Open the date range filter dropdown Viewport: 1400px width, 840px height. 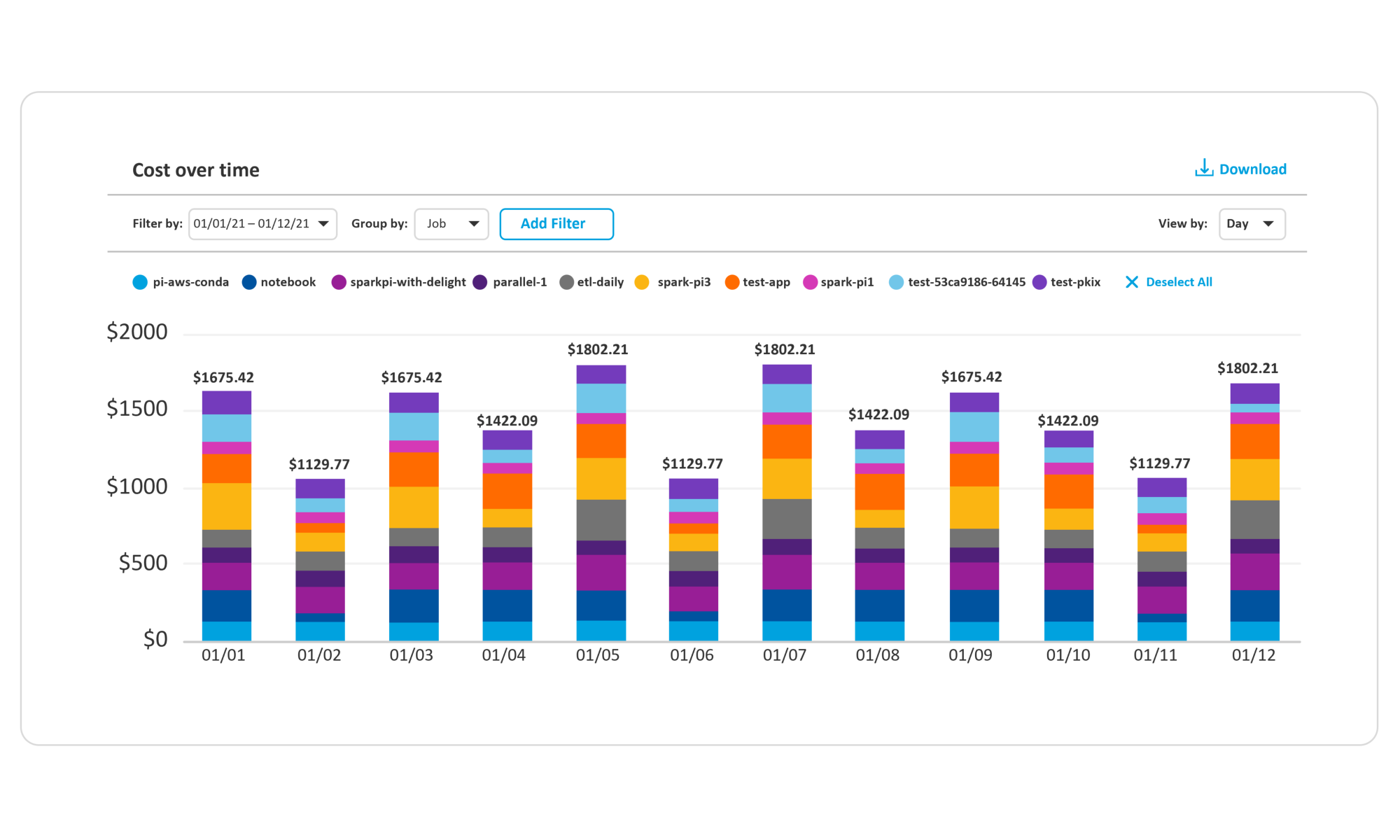(262, 224)
